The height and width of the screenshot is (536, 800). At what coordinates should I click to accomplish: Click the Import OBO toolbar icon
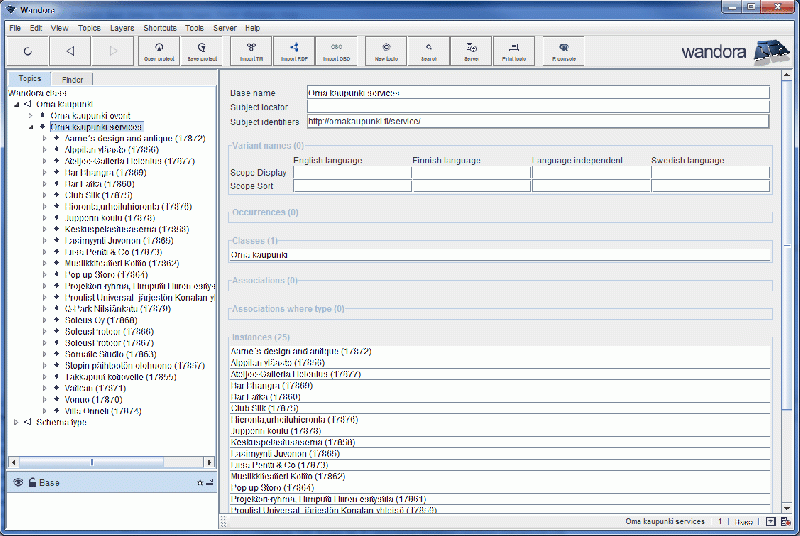[336, 49]
